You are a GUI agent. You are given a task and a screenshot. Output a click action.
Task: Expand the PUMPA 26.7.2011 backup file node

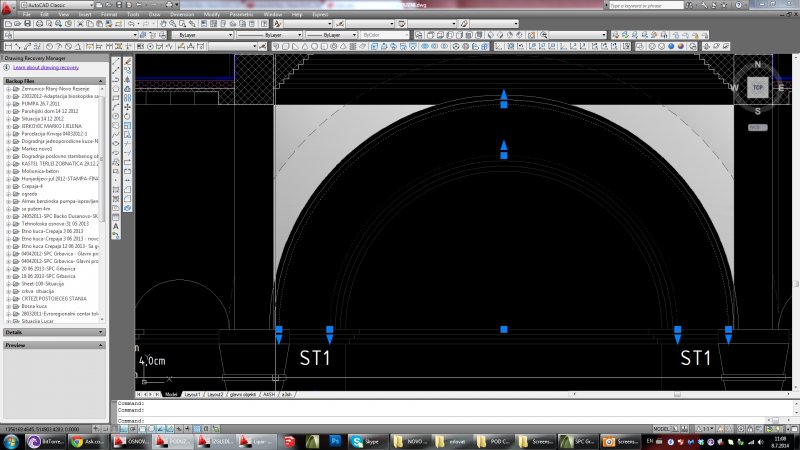[x=9, y=103]
